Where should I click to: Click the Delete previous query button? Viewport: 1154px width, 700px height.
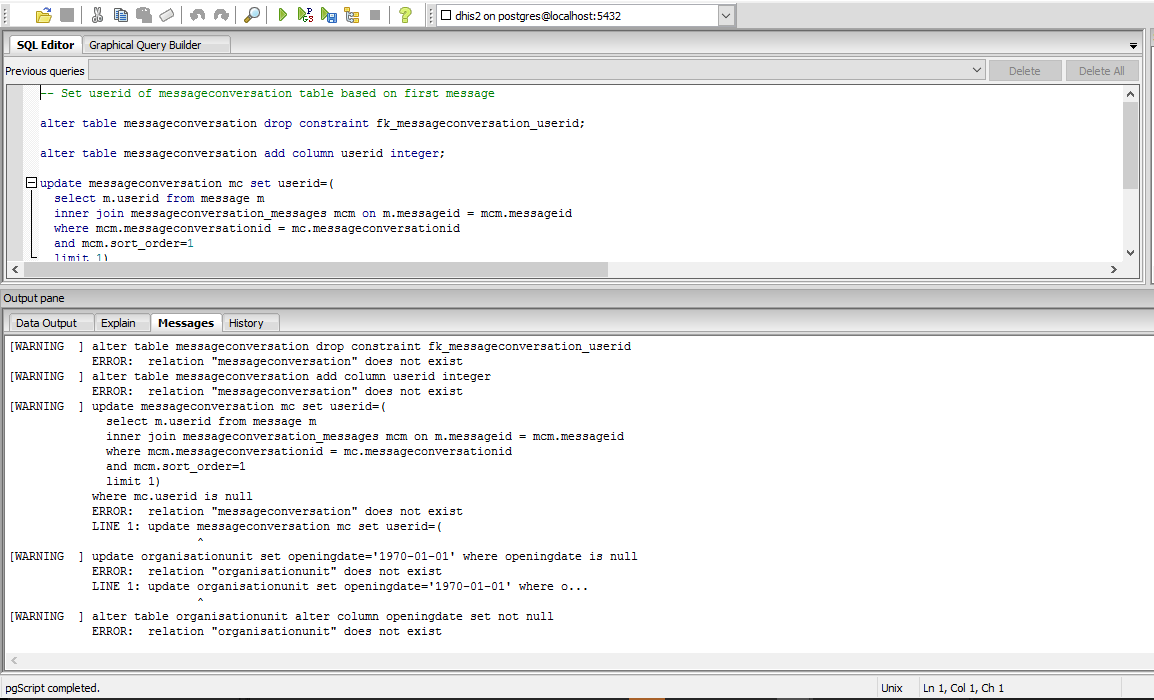(x=1024, y=71)
